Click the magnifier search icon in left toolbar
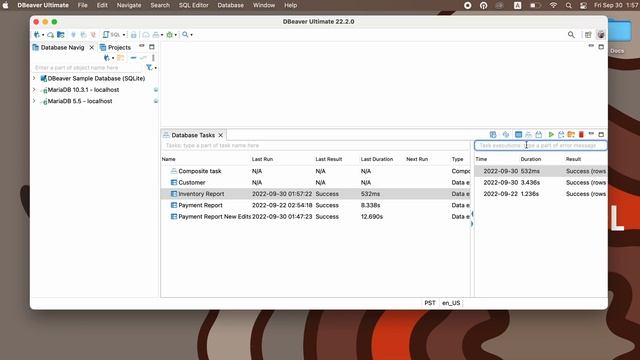Screen dimensions: 640x360 185,35
